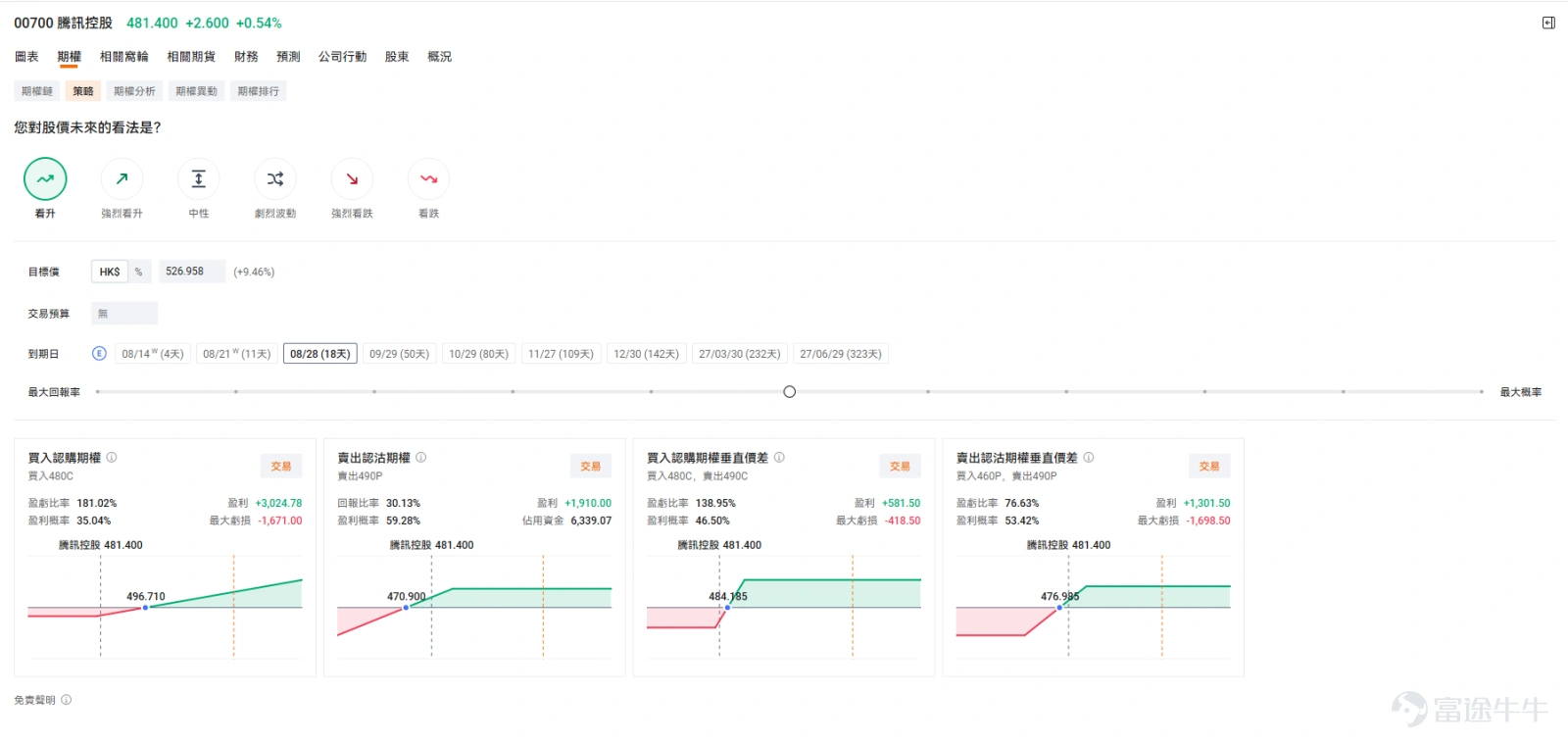Click the 交易預算 budget input field
Image resolution: width=1568 pixels, height=745 pixels.
(x=124, y=314)
